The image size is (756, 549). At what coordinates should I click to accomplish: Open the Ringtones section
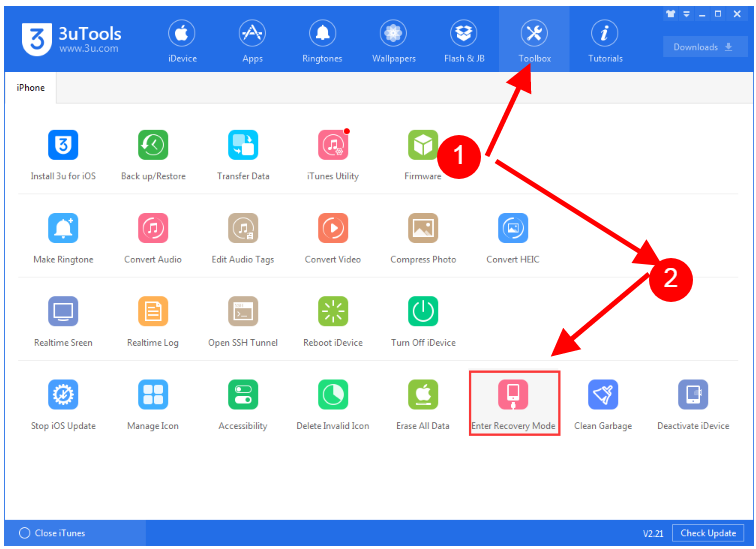pyautogui.click(x=322, y=40)
